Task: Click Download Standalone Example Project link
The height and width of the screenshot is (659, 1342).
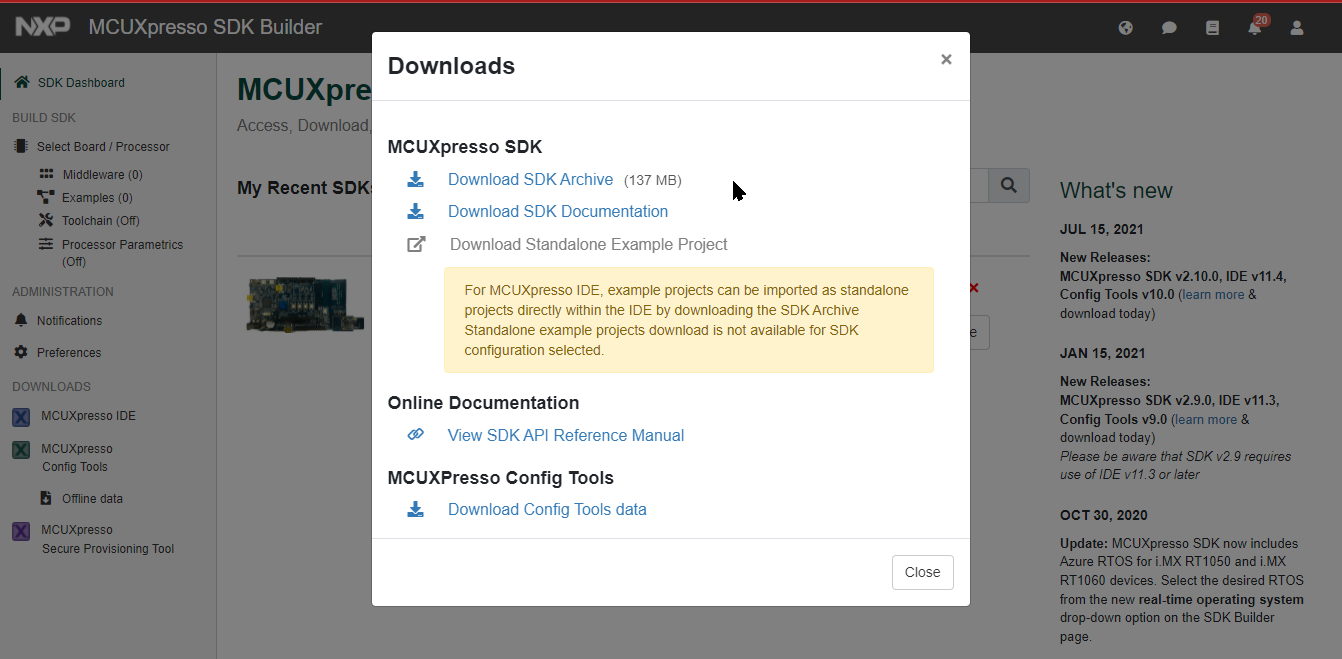Action: pos(589,244)
